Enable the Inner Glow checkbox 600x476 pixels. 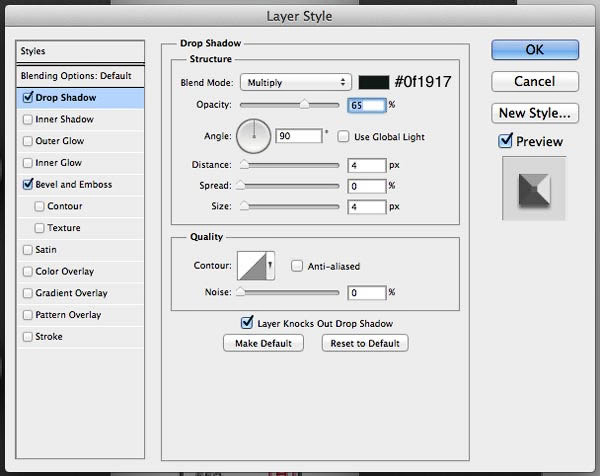pyautogui.click(x=28, y=163)
